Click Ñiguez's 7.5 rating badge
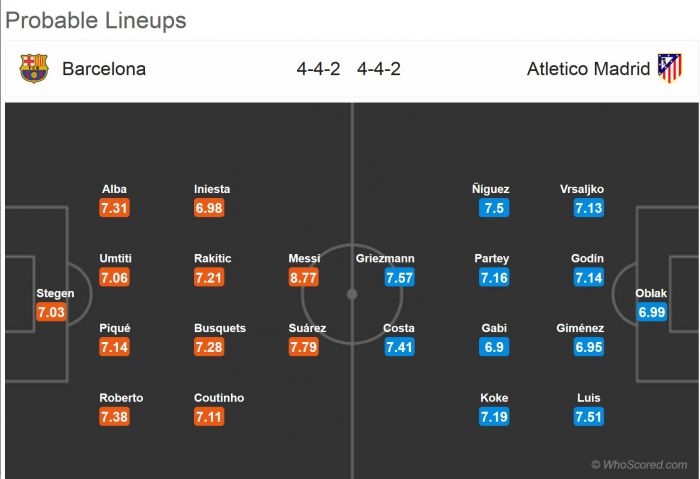This screenshot has width=700, height=479. [x=493, y=208]
